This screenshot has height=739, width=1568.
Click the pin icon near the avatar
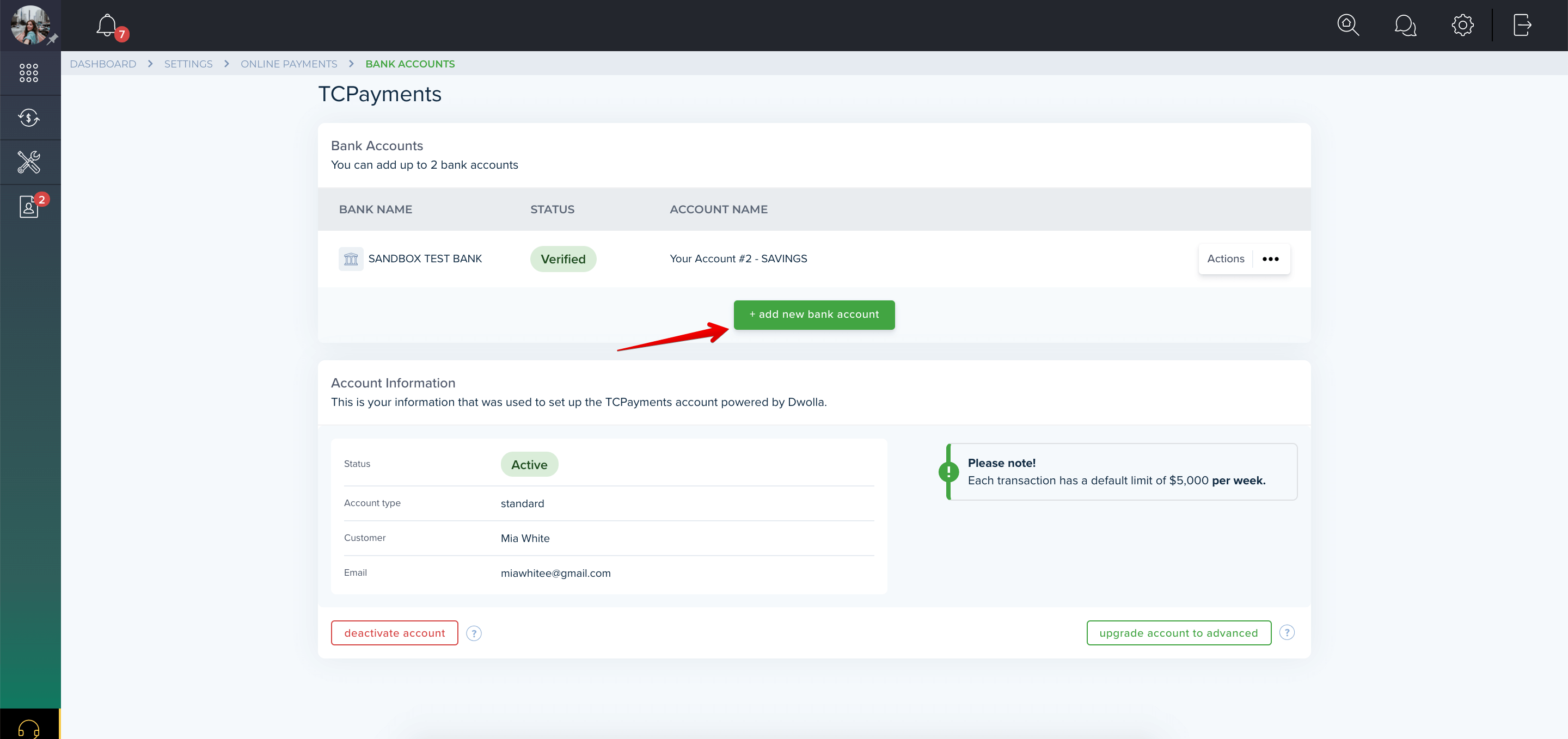coord(52,39)
